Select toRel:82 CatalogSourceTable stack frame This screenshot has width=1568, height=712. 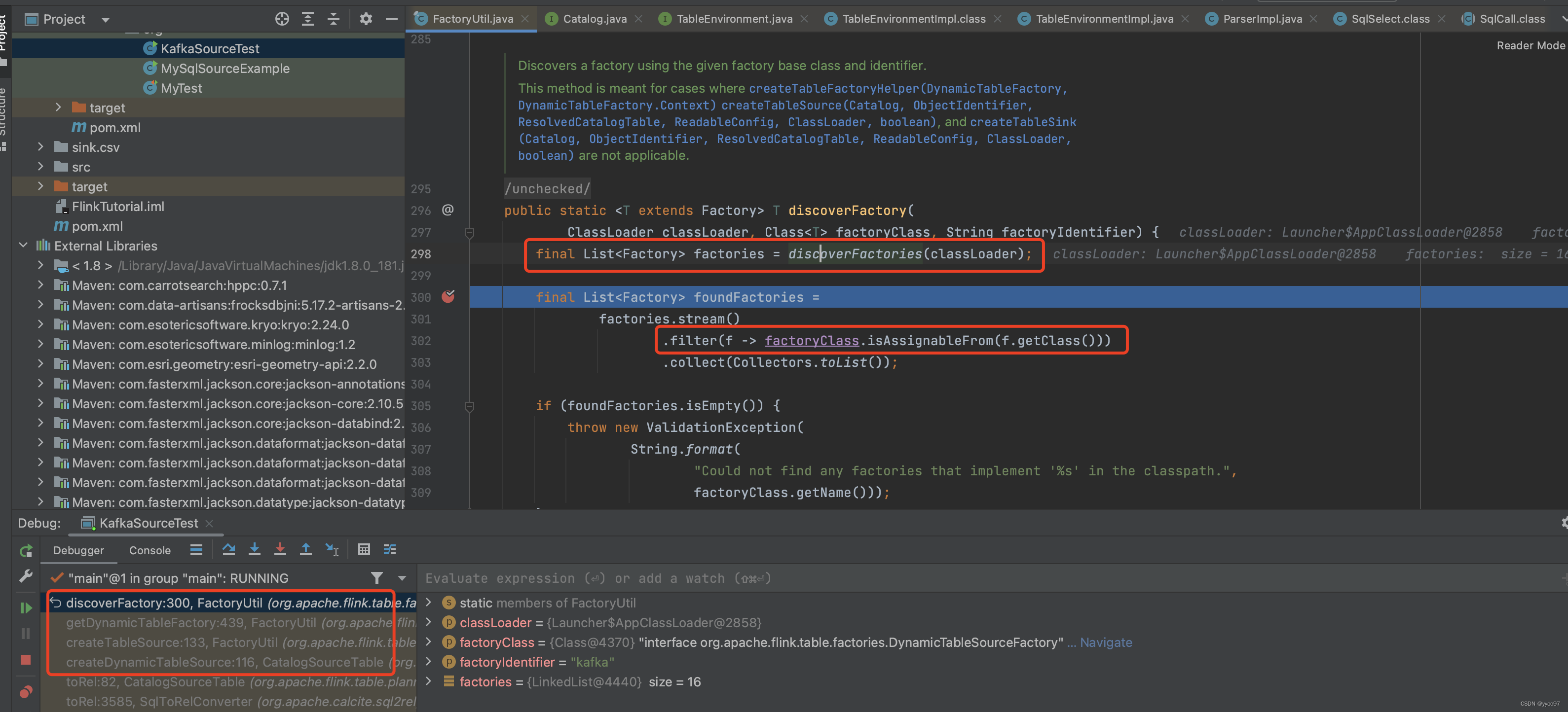[229, 682]
